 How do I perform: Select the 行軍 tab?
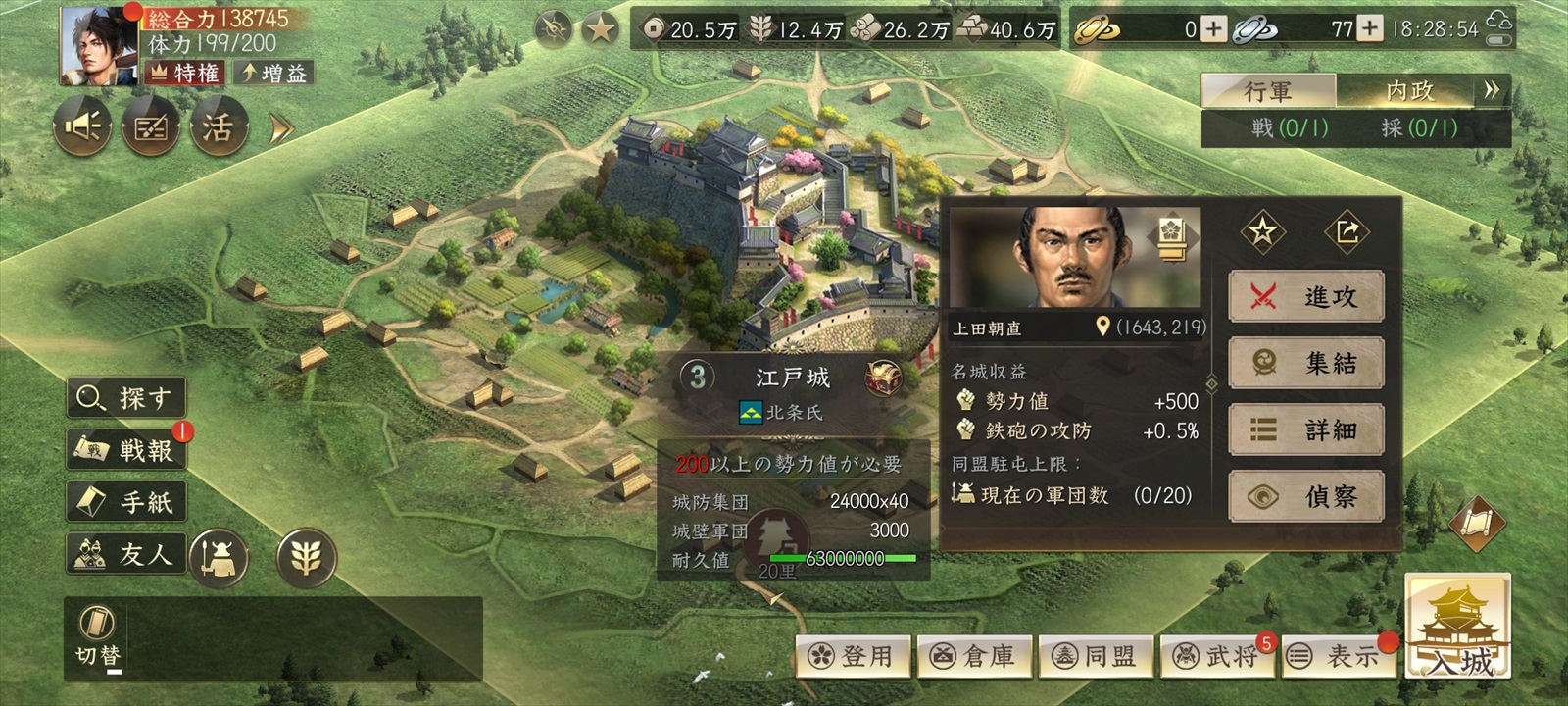pos(1268,91)
